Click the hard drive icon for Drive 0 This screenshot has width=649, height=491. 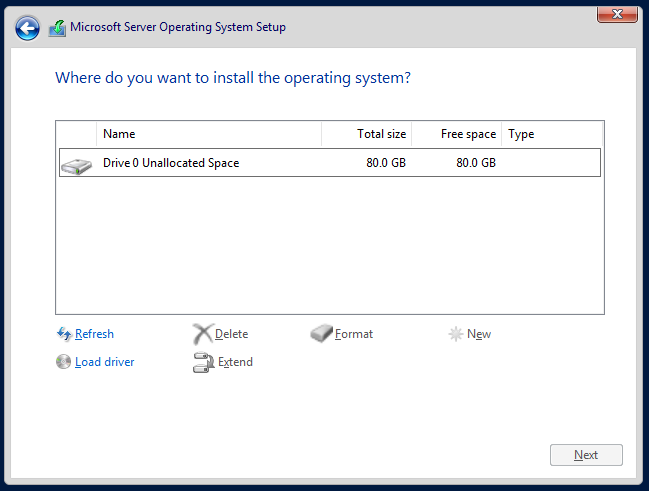click(x=77, y=166)
